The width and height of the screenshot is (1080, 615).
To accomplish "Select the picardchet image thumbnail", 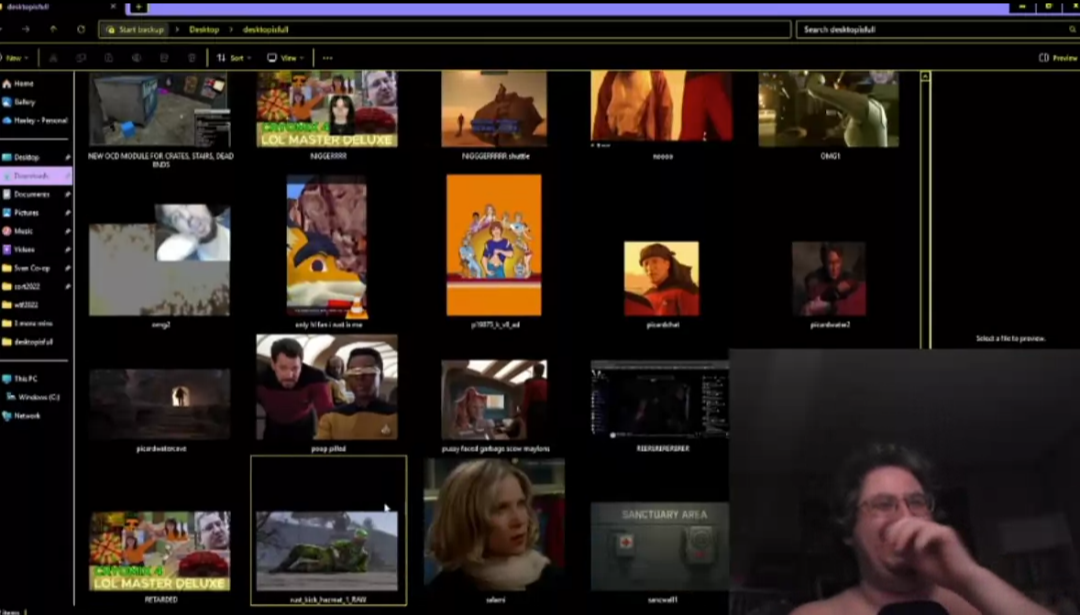I will tap(661, 278).
